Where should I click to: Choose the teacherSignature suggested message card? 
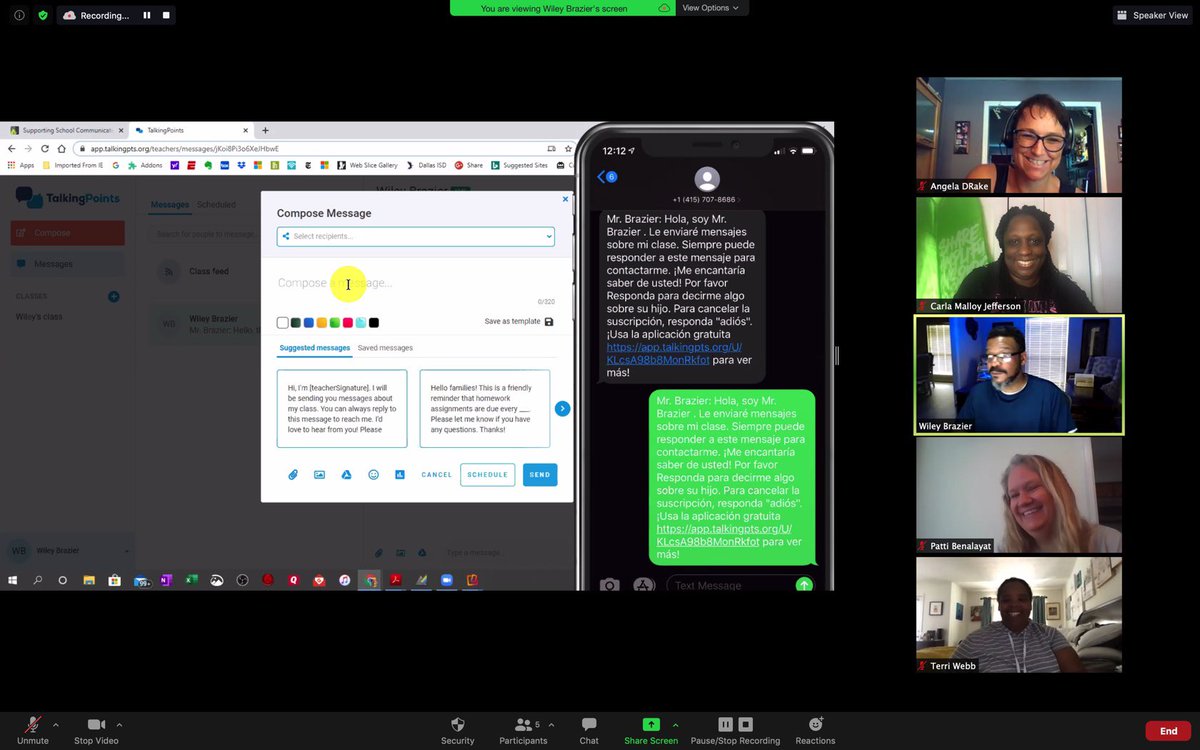pyautogui.click(x=342, y=408)
